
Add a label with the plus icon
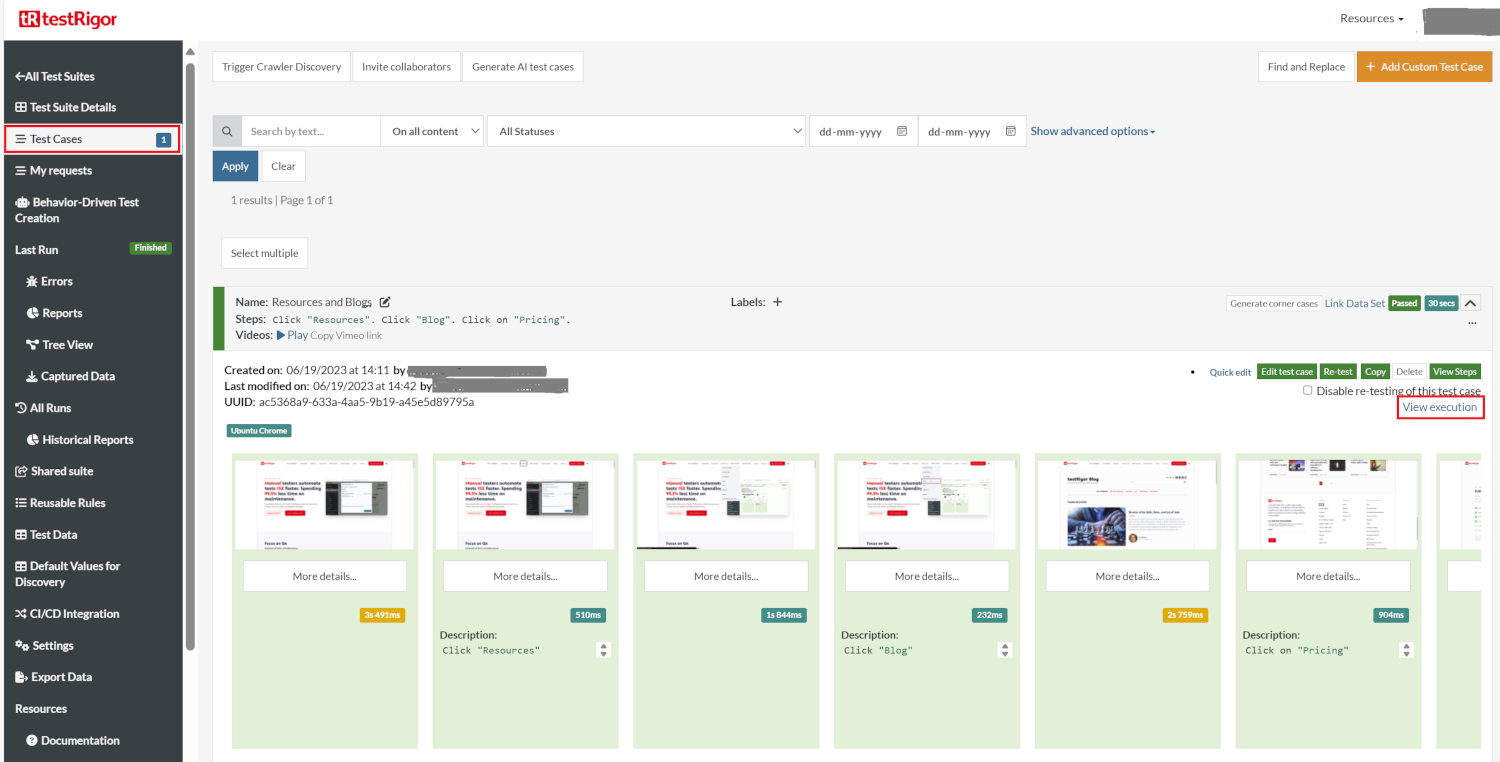(778, 302)
